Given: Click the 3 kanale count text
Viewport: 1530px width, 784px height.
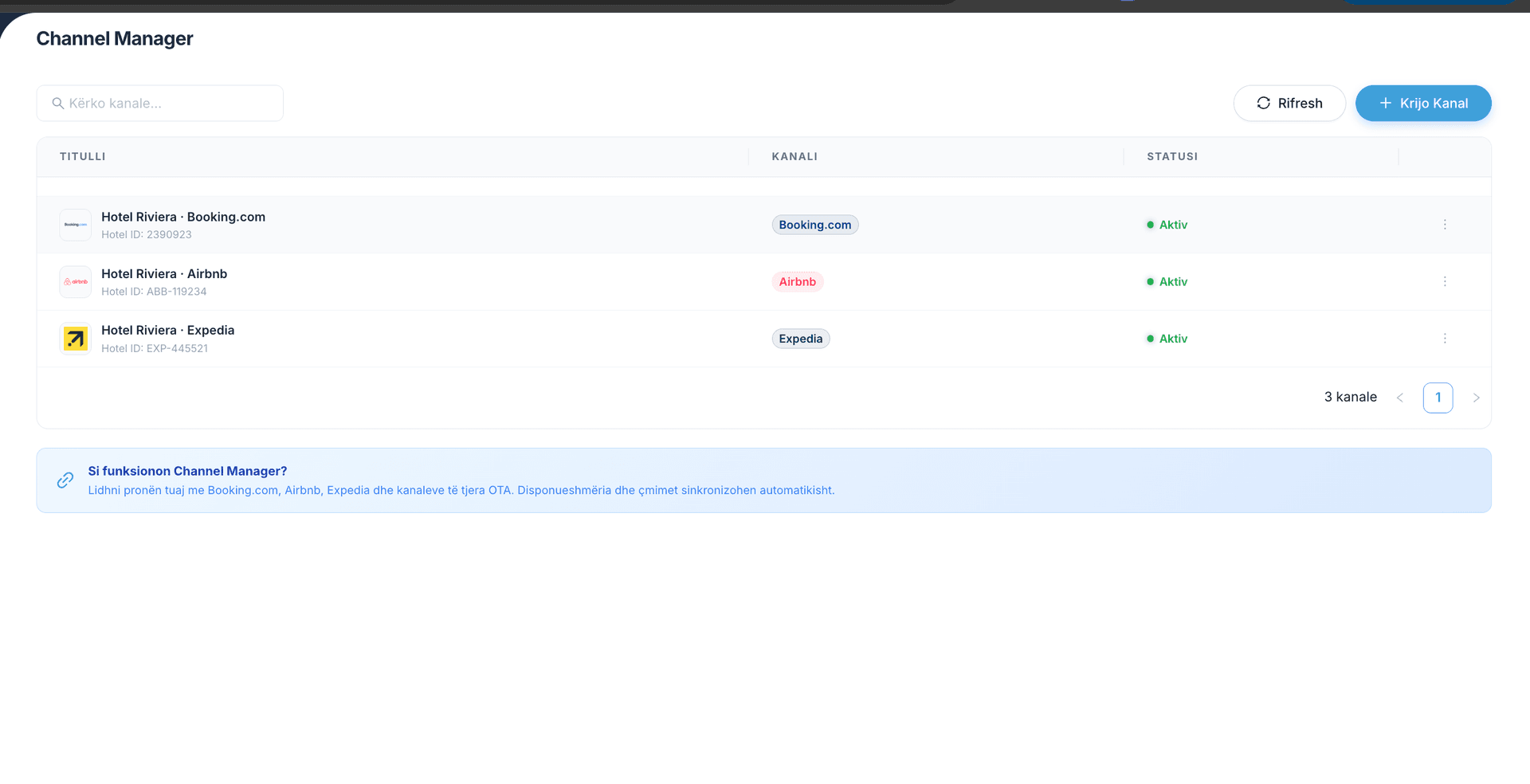Looking at the screenshot, I should pos(1351,398).
